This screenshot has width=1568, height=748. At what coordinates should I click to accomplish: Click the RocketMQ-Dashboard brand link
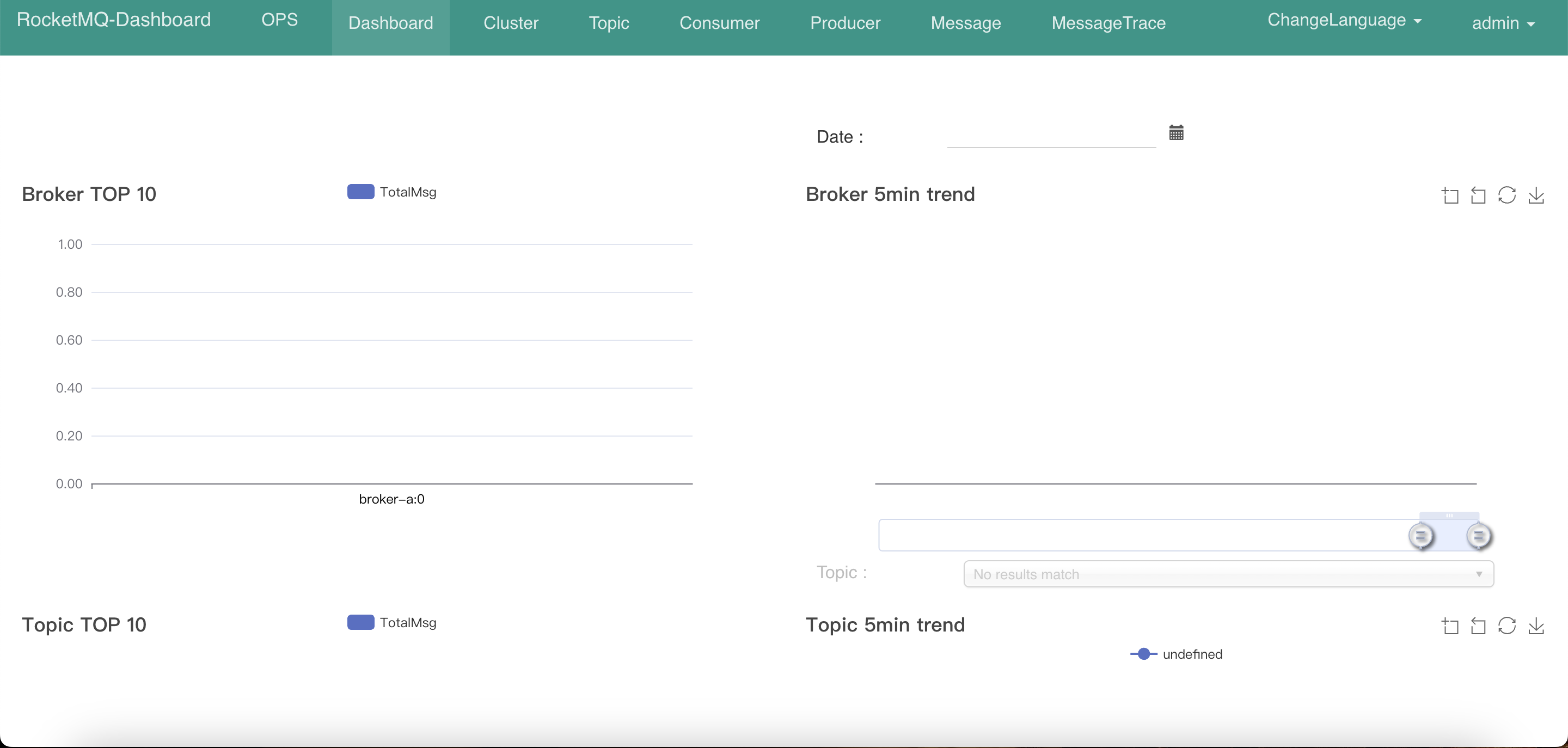(114, 20)
